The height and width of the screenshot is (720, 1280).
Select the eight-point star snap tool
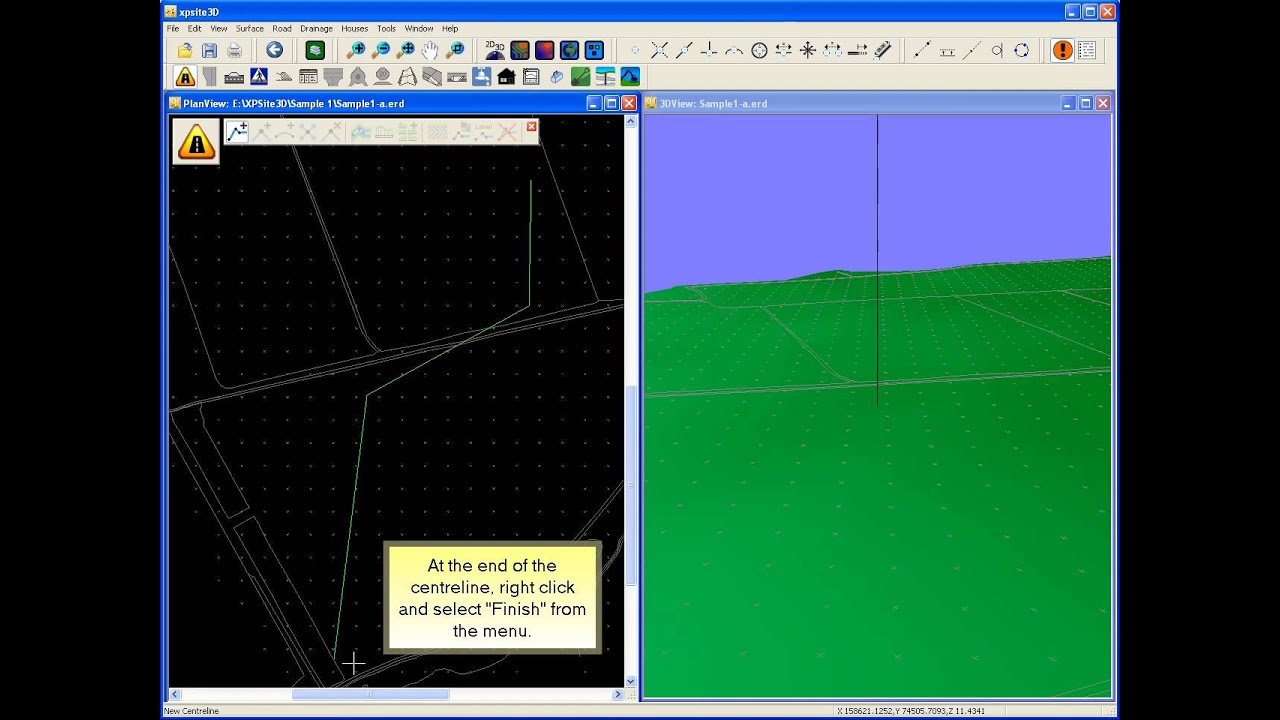tap(808, 50)
